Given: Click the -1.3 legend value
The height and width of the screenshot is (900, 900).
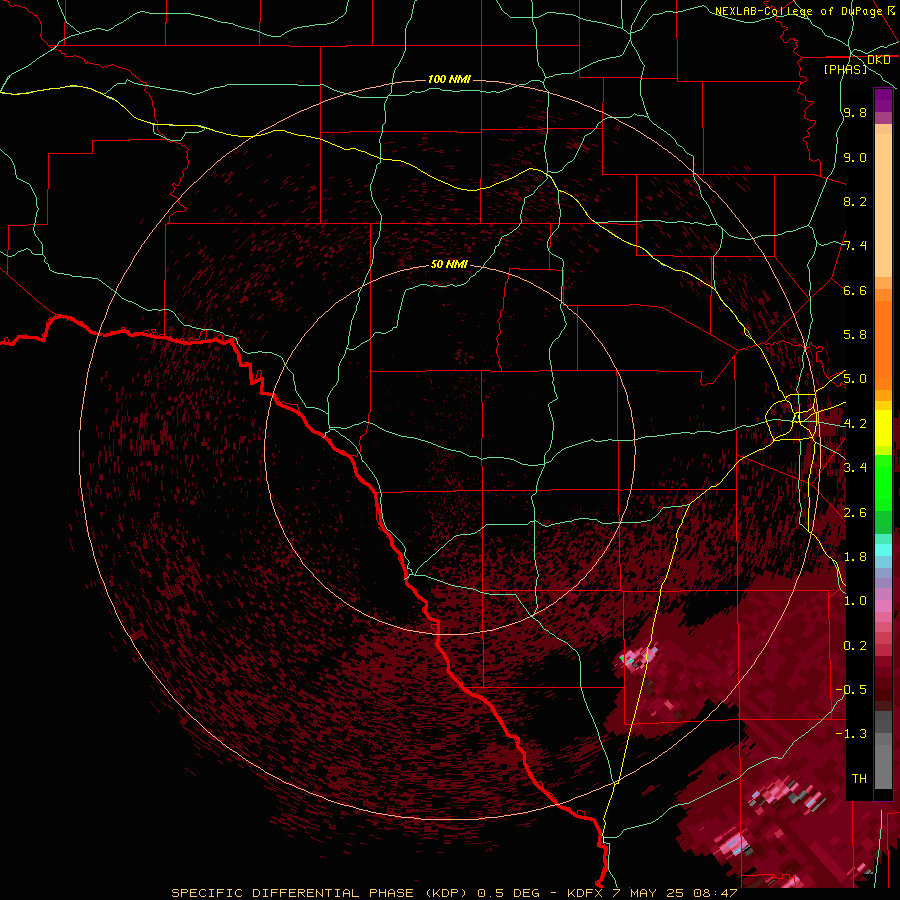Looking at the screenshot, I should 851,734.
